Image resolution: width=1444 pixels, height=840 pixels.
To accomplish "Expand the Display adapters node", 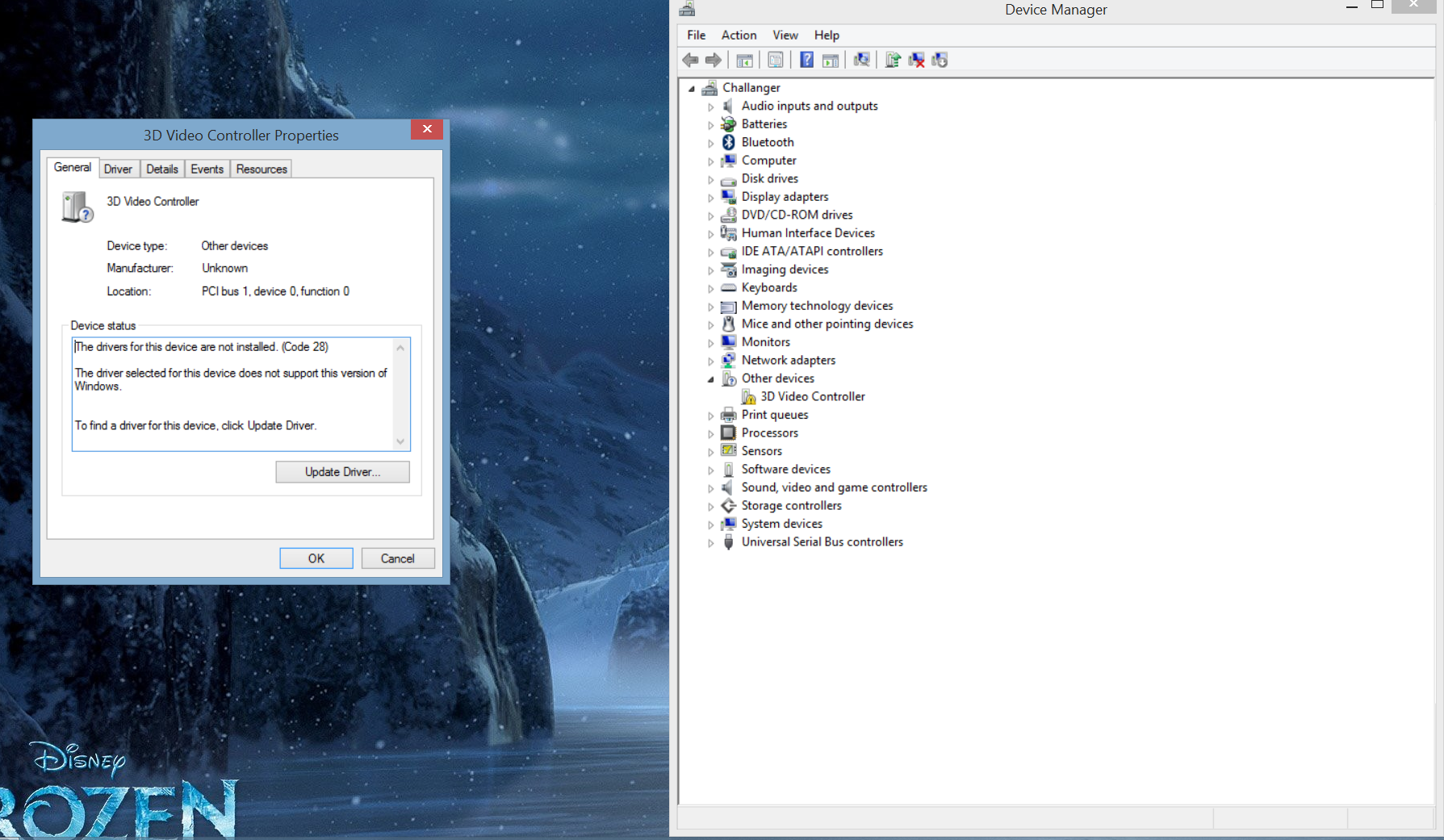I will (710, 198).
